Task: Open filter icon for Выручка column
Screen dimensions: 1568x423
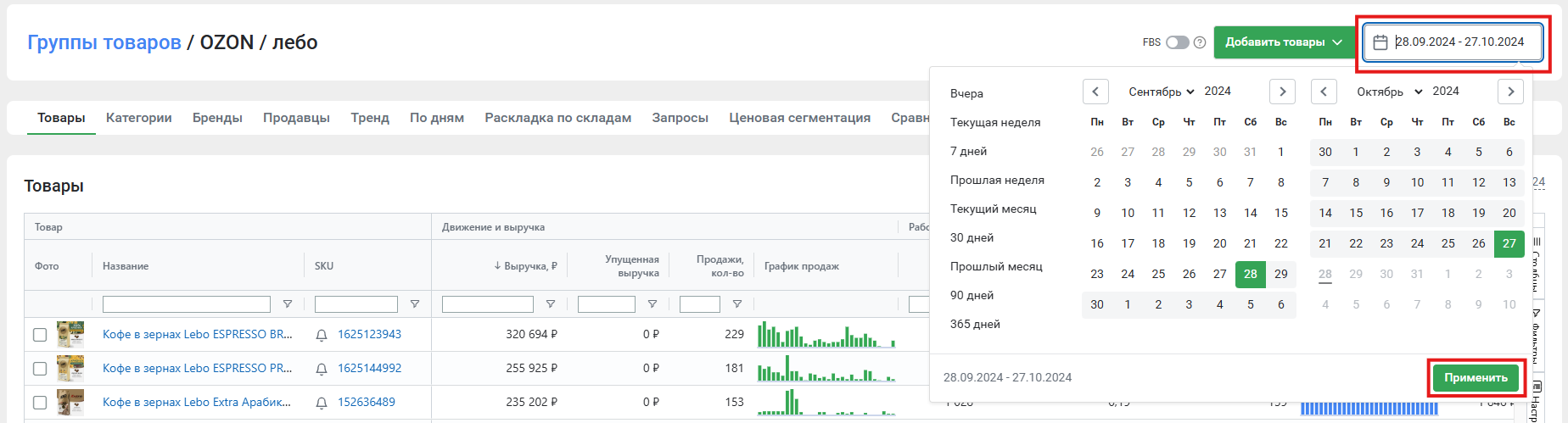Action: pyautogui.click(x=550, y=304)
